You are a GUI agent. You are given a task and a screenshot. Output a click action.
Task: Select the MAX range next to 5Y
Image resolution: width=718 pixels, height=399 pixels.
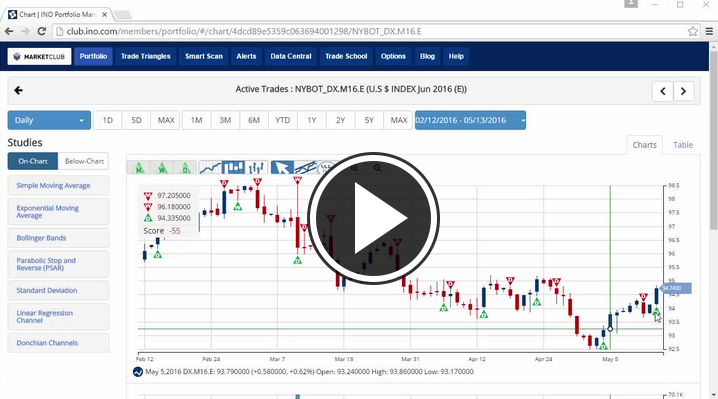(398, 120)
